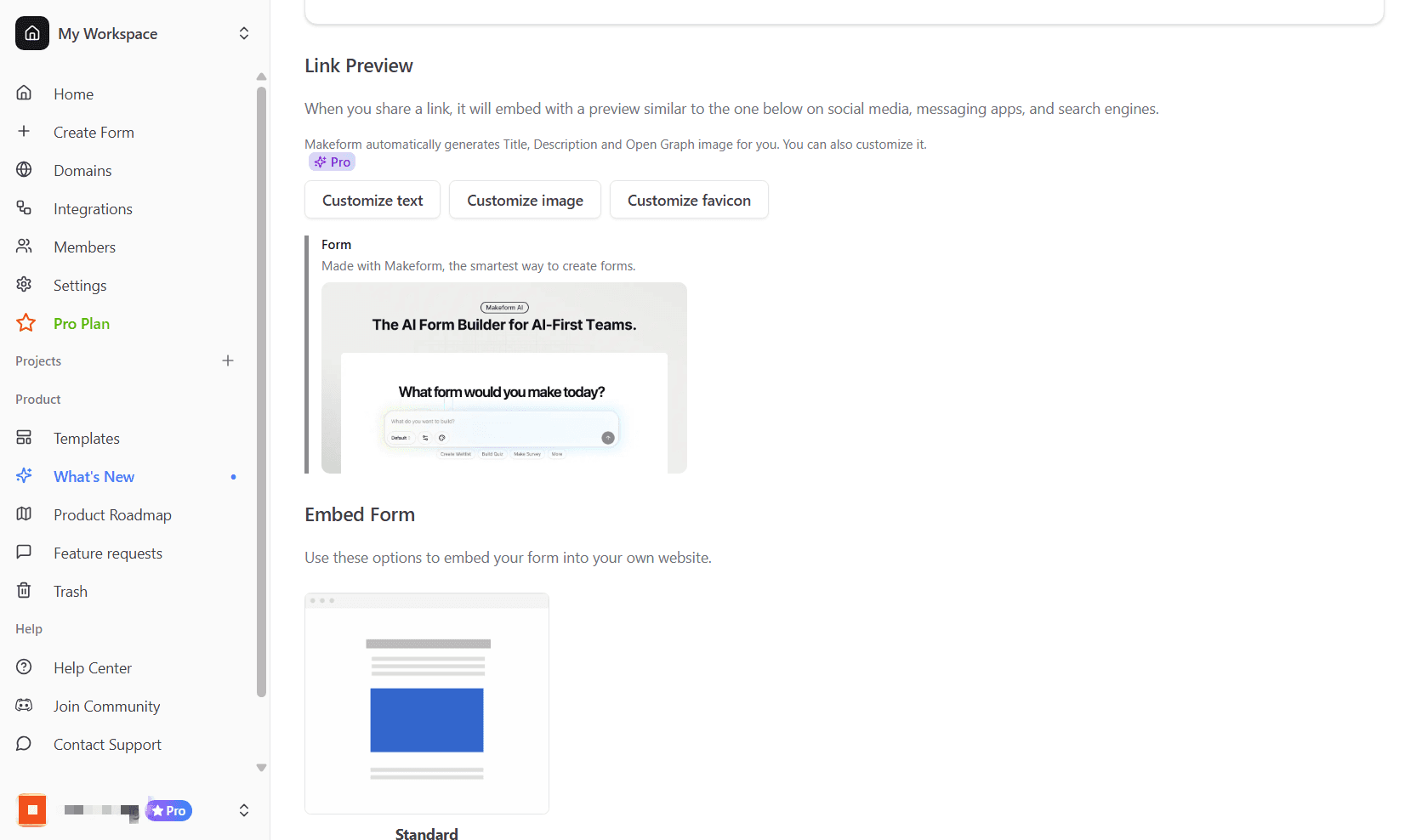Select the Standard embed thumbnail
The width and height of the screenshot is (1416, 840).
click(426, 703)
